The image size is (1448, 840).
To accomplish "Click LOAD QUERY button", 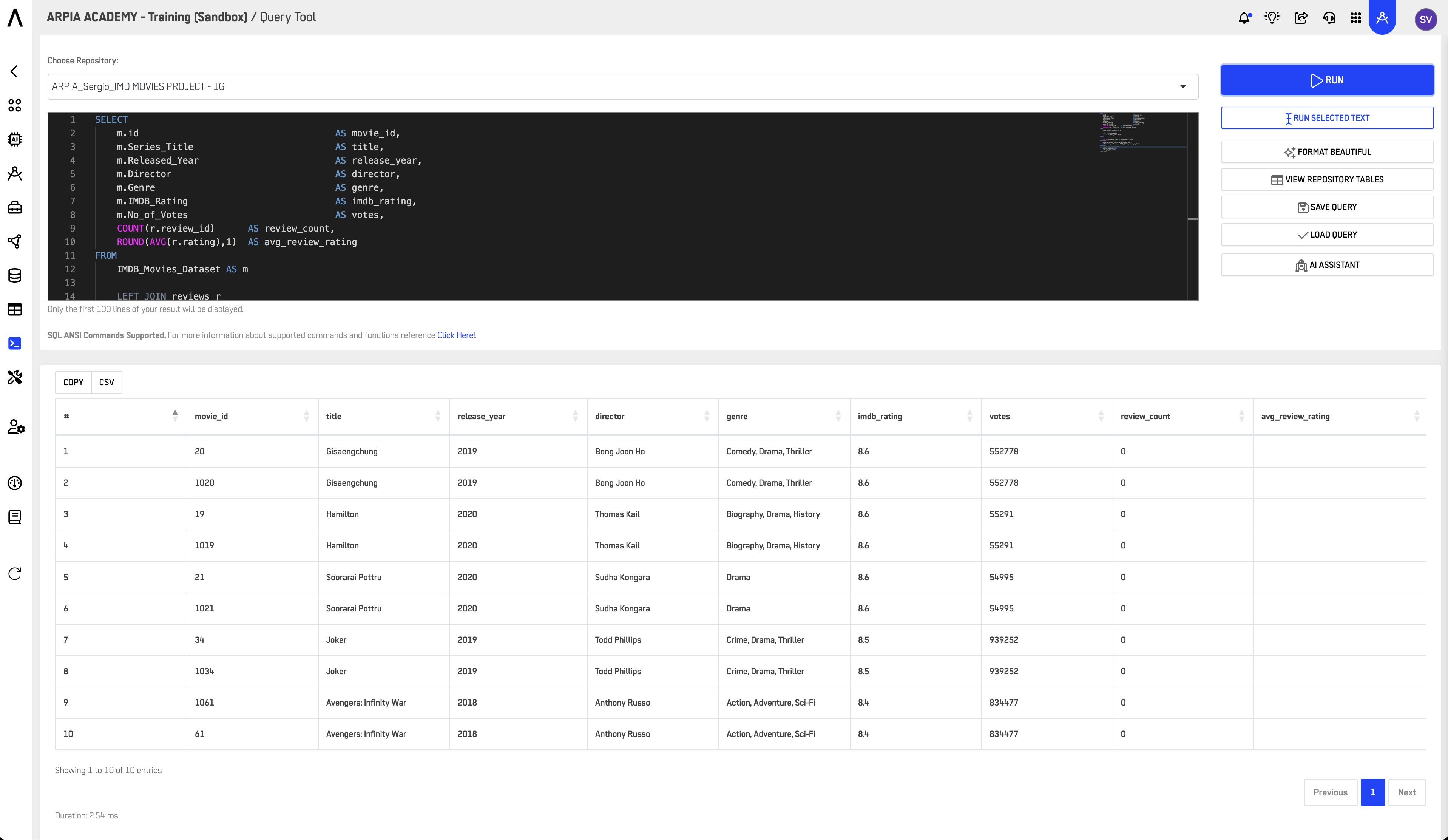I will tap(1327, 235).
